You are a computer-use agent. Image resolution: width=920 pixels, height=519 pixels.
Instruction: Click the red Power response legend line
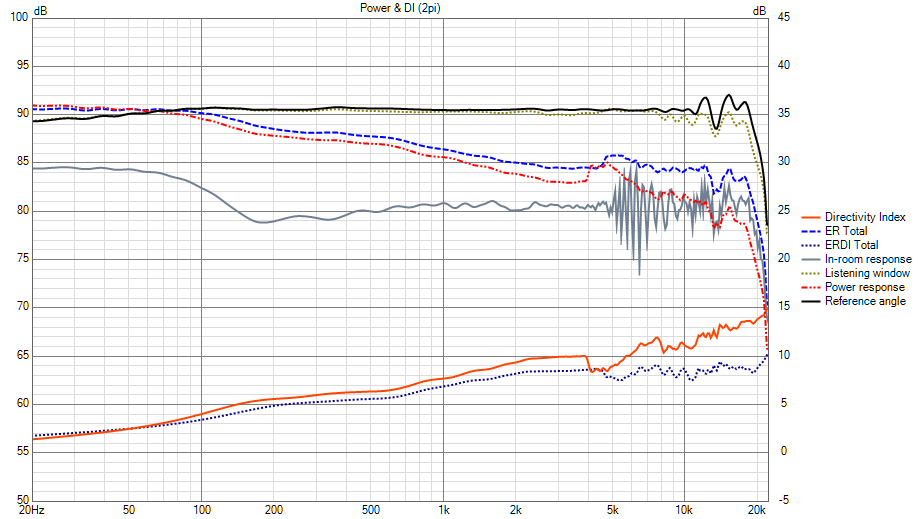pos(811,288)
